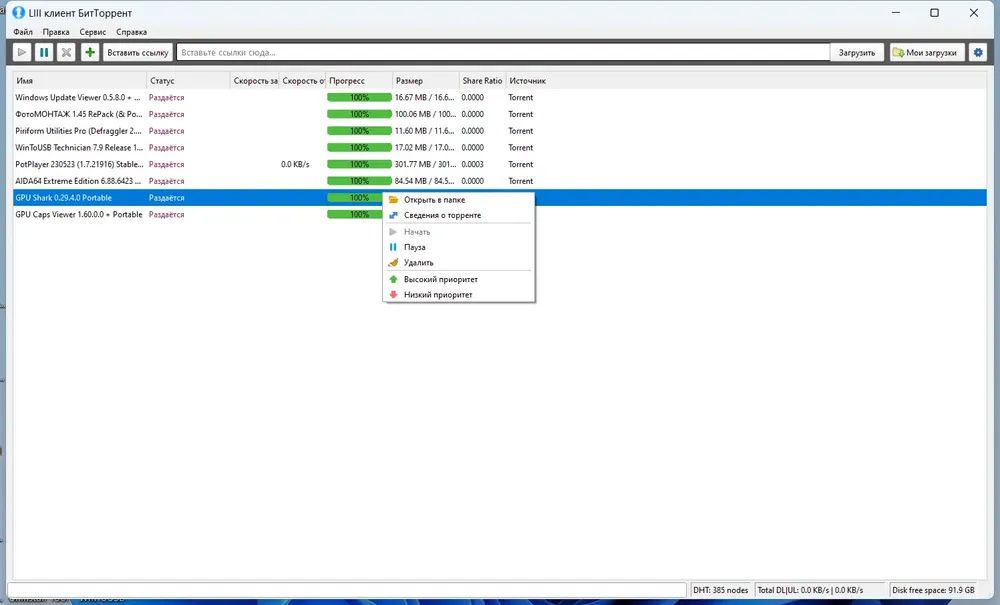Click the Скорость за column header
This screenshot has height=605, width=1000.
(254, 81)
